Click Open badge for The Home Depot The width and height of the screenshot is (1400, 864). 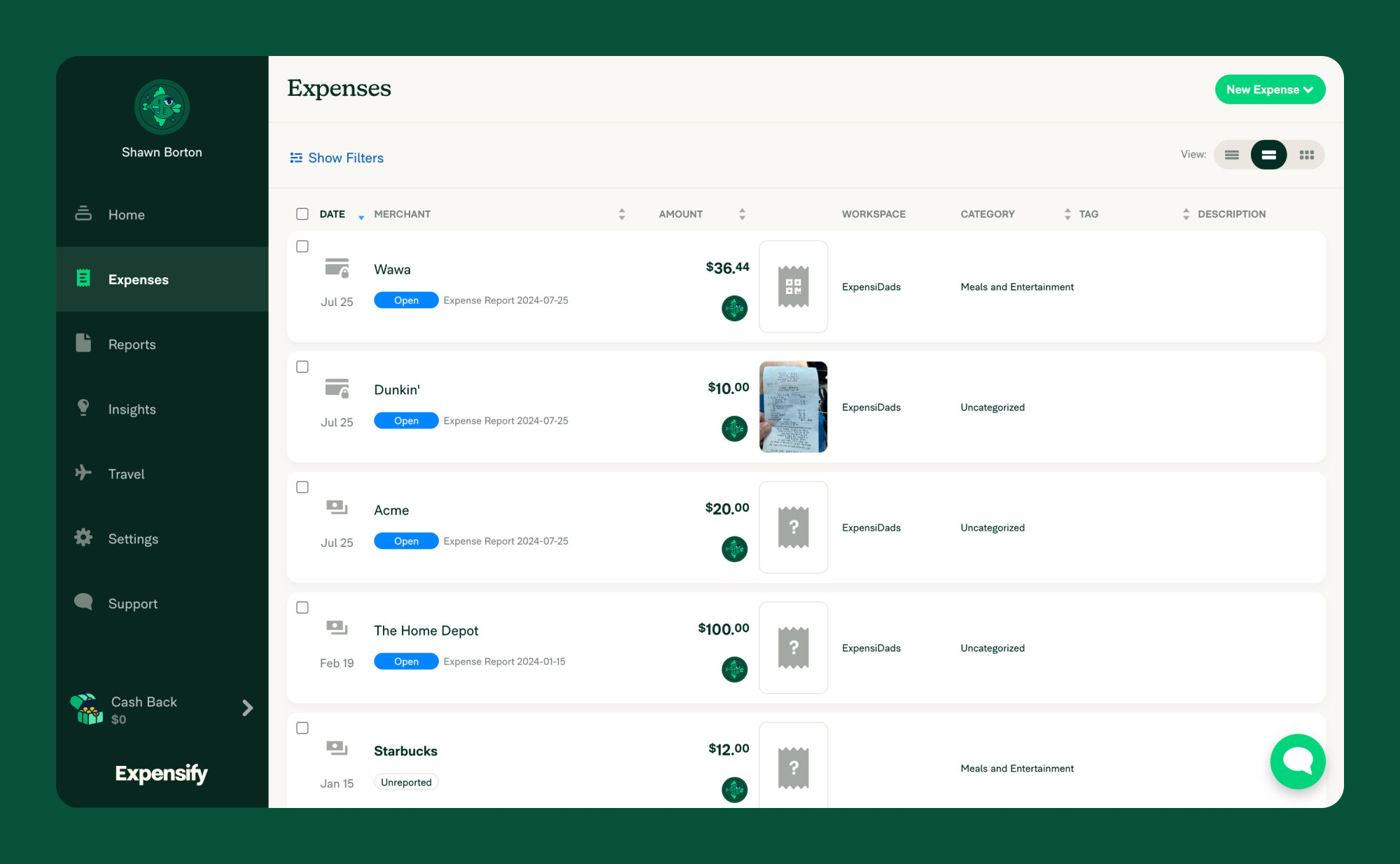tap(406, 662)
